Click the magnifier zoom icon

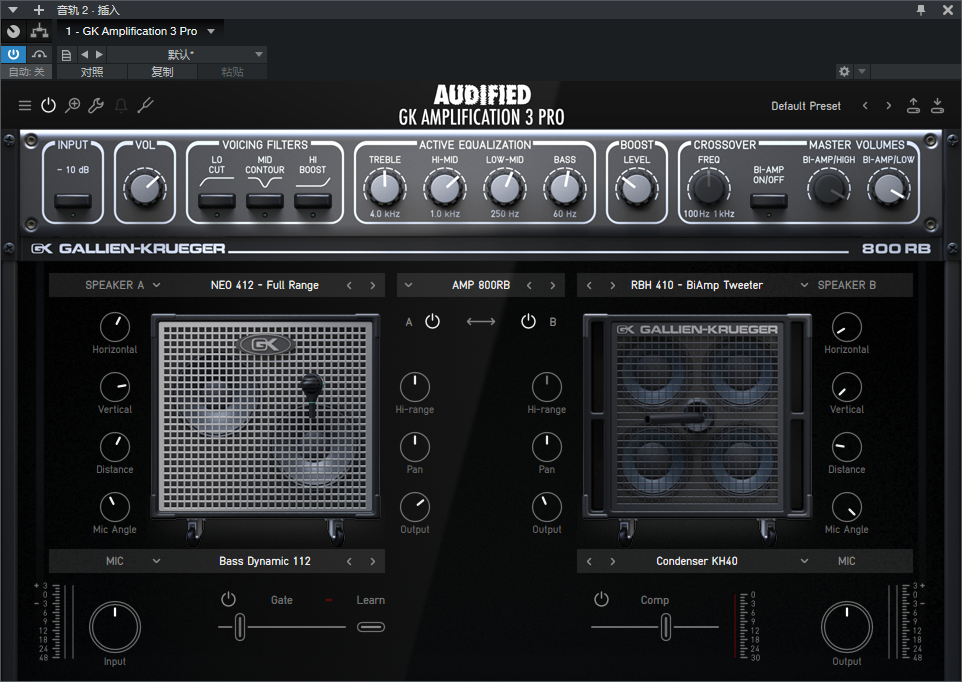click(x=72, y=105)
